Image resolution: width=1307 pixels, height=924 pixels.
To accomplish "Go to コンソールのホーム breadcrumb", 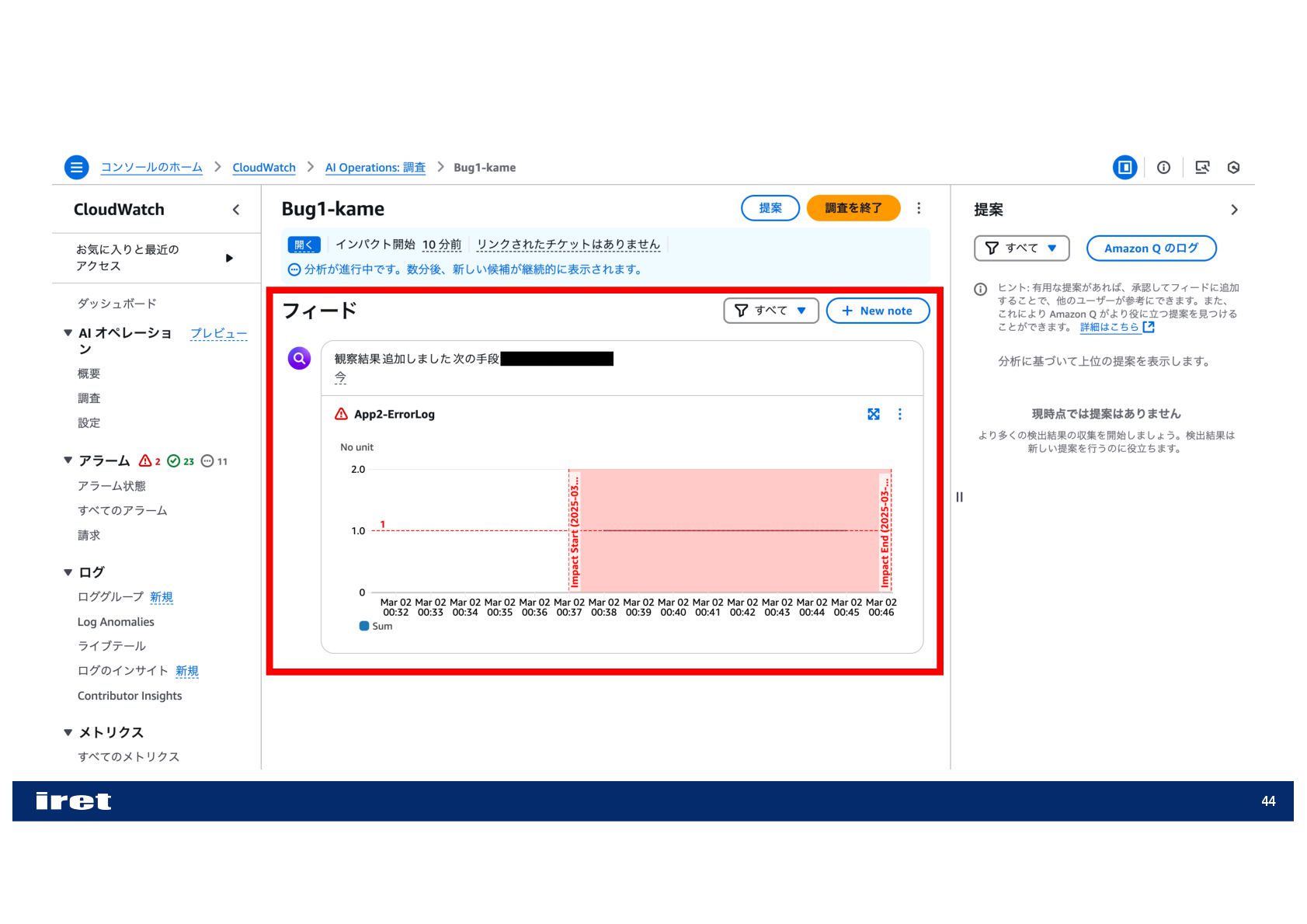I will 151,167.
